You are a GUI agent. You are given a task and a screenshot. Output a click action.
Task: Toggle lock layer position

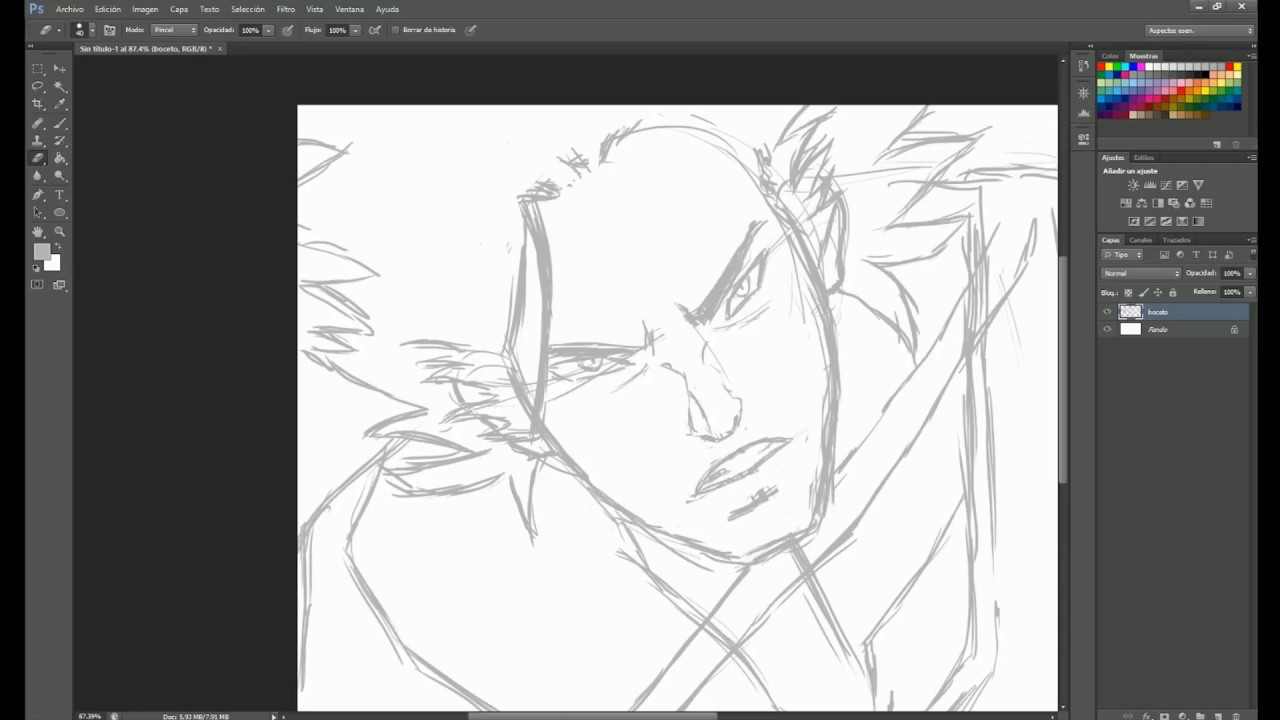(1158, 293)
